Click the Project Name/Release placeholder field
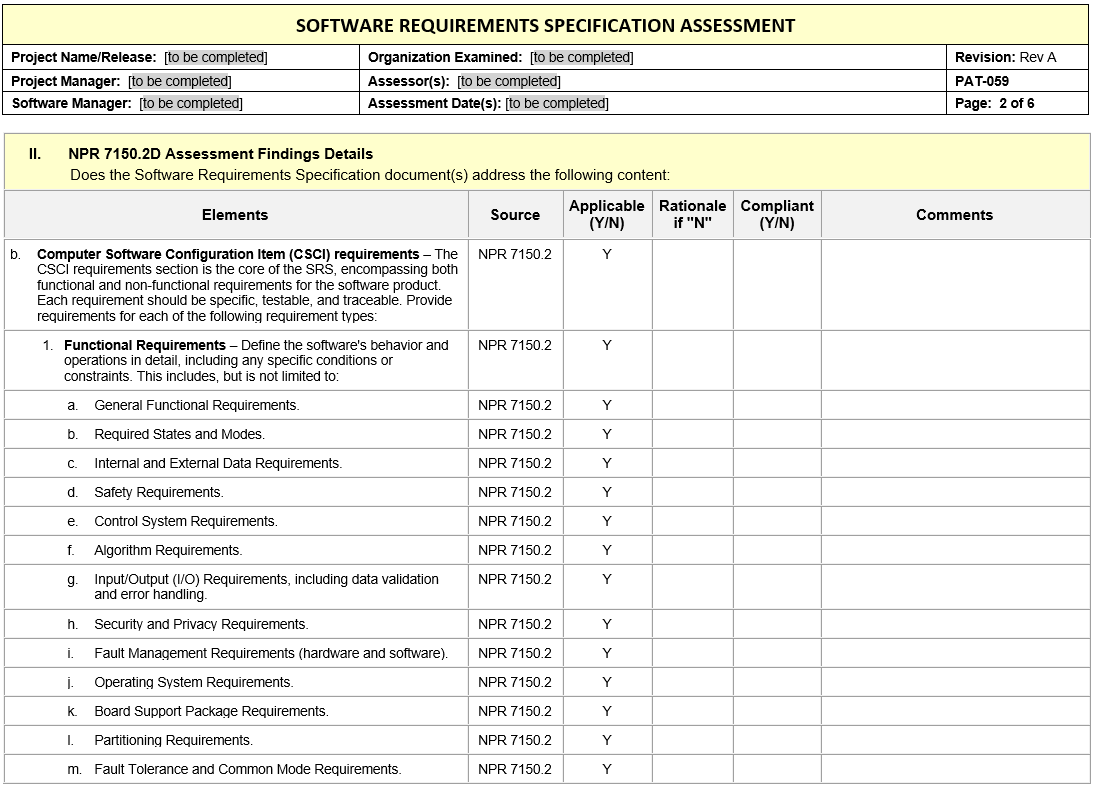 [x=216, y=58]
